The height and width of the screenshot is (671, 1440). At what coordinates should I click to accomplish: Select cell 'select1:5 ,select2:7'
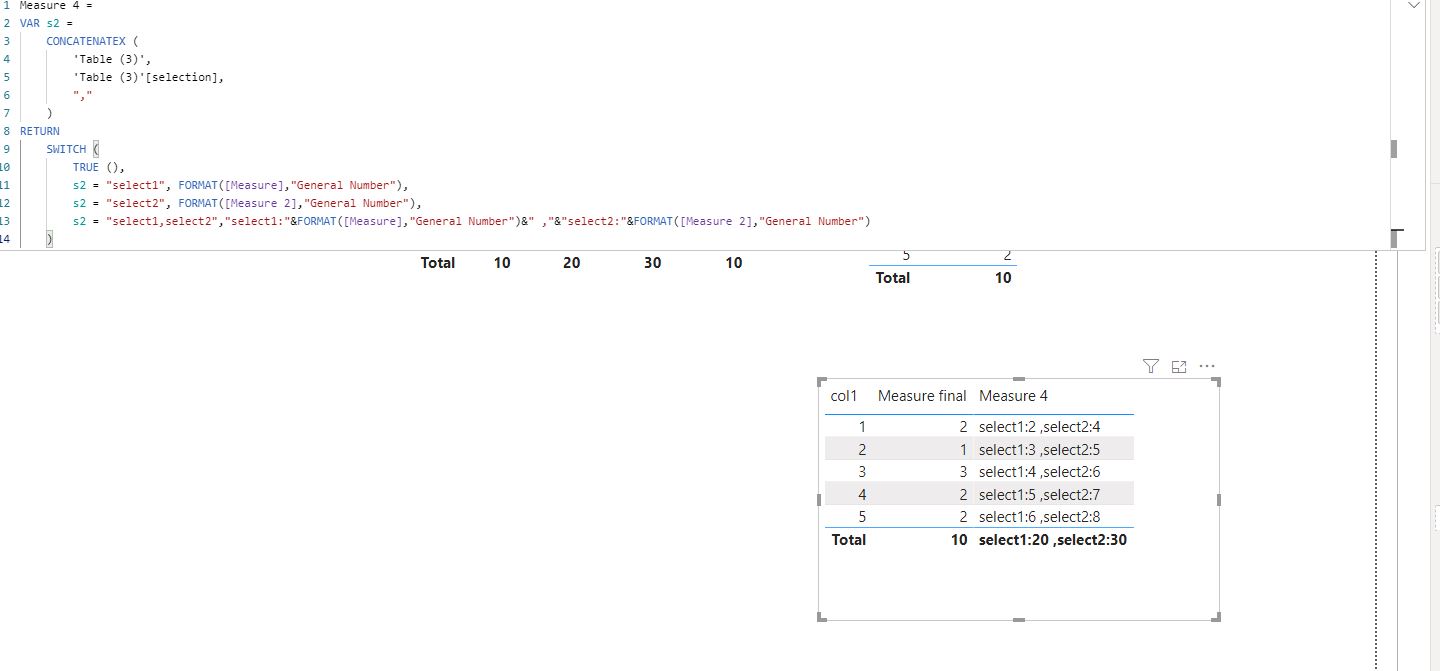pyautogui.click(x=1040, y=494)
